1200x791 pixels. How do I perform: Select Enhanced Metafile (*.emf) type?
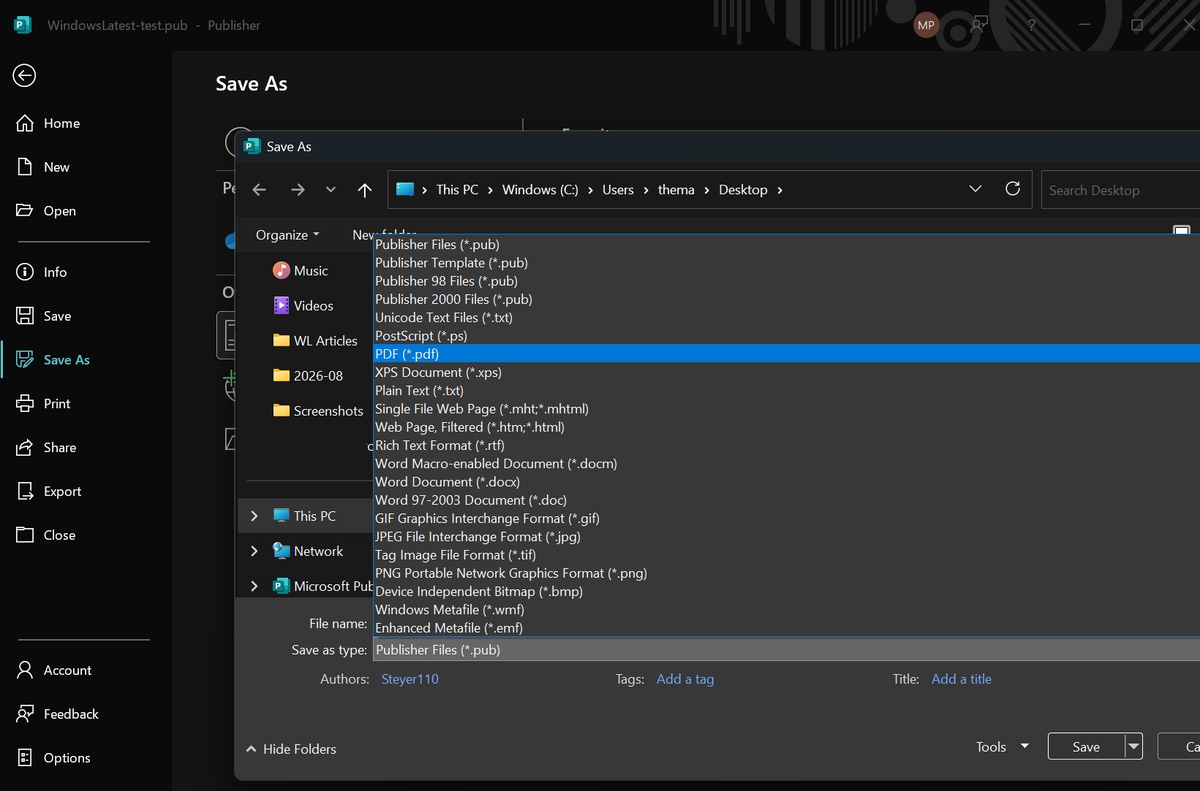pos(786,628)
